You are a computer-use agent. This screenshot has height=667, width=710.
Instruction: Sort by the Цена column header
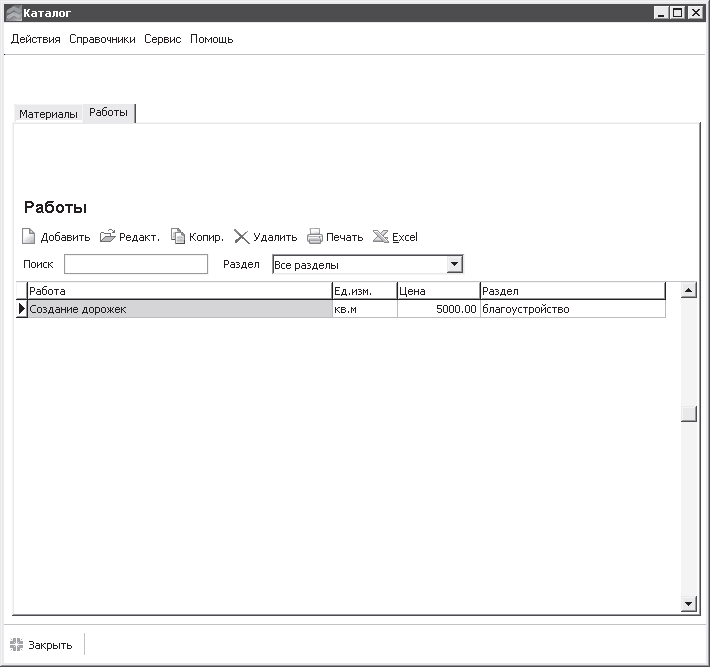[438, 291]
